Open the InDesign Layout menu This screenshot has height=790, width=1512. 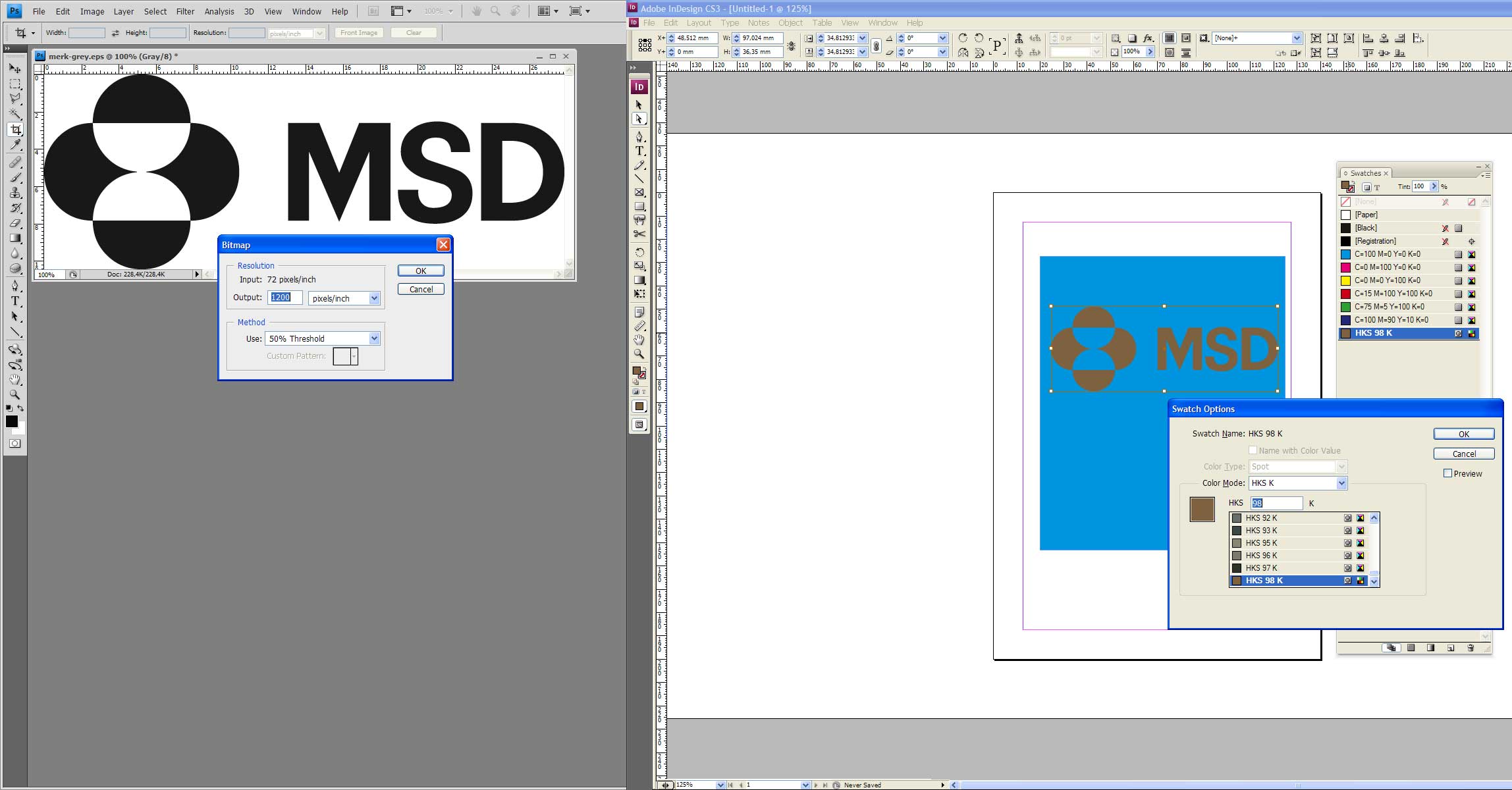(x=699, y=22)
